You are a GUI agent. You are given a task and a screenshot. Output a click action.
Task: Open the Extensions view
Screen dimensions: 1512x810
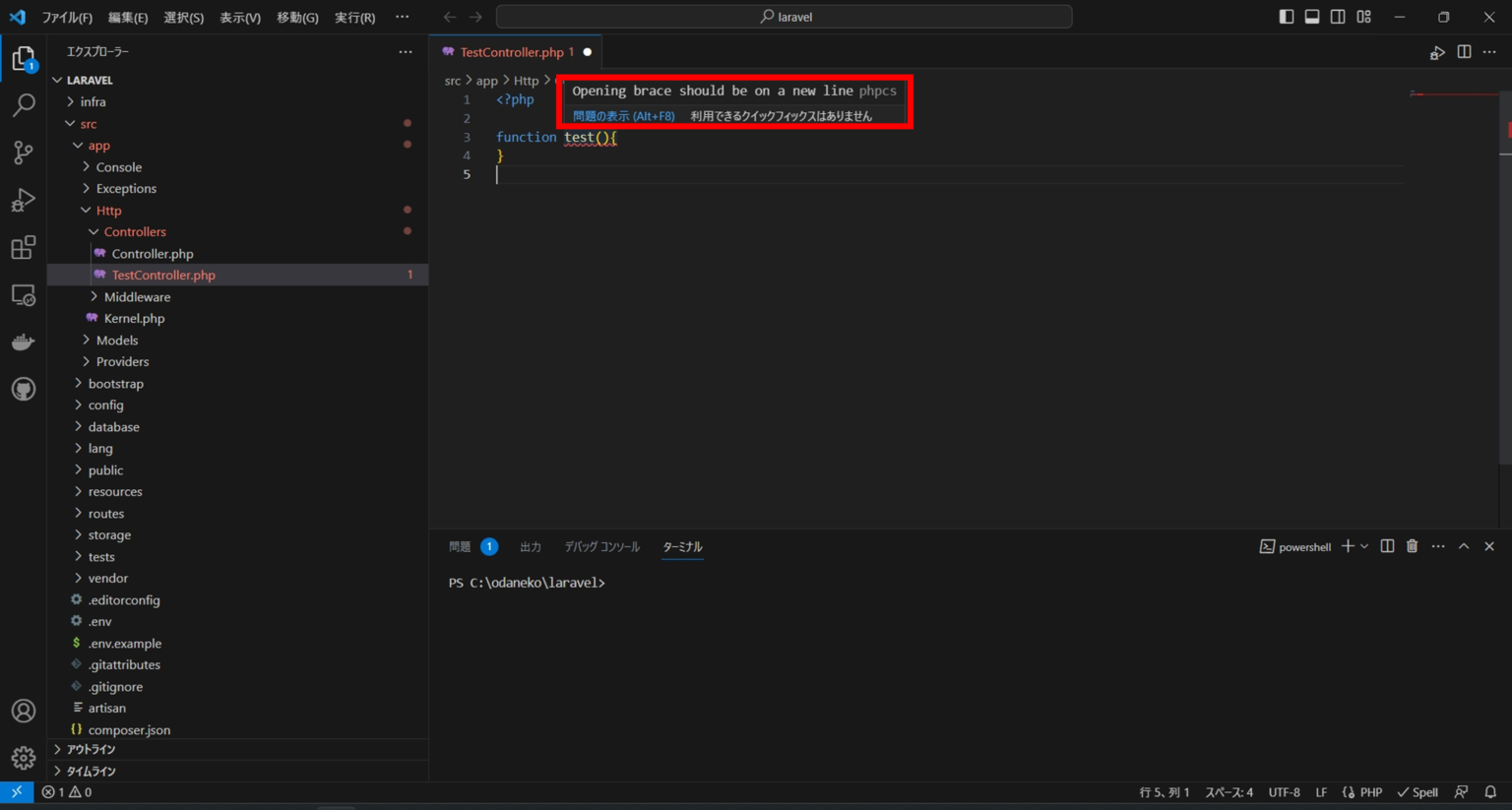(23, 247)
